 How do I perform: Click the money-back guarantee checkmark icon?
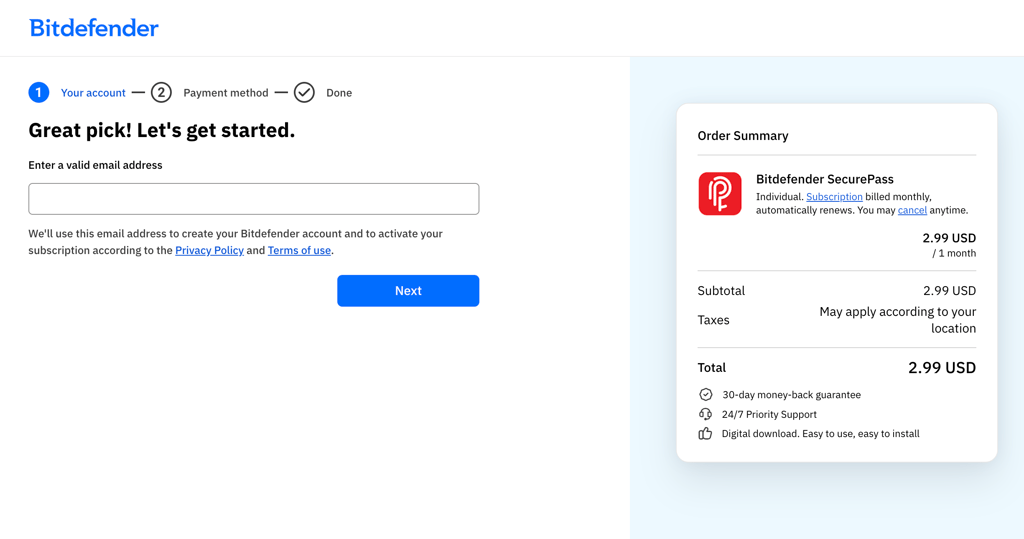(x=705, y=395)
